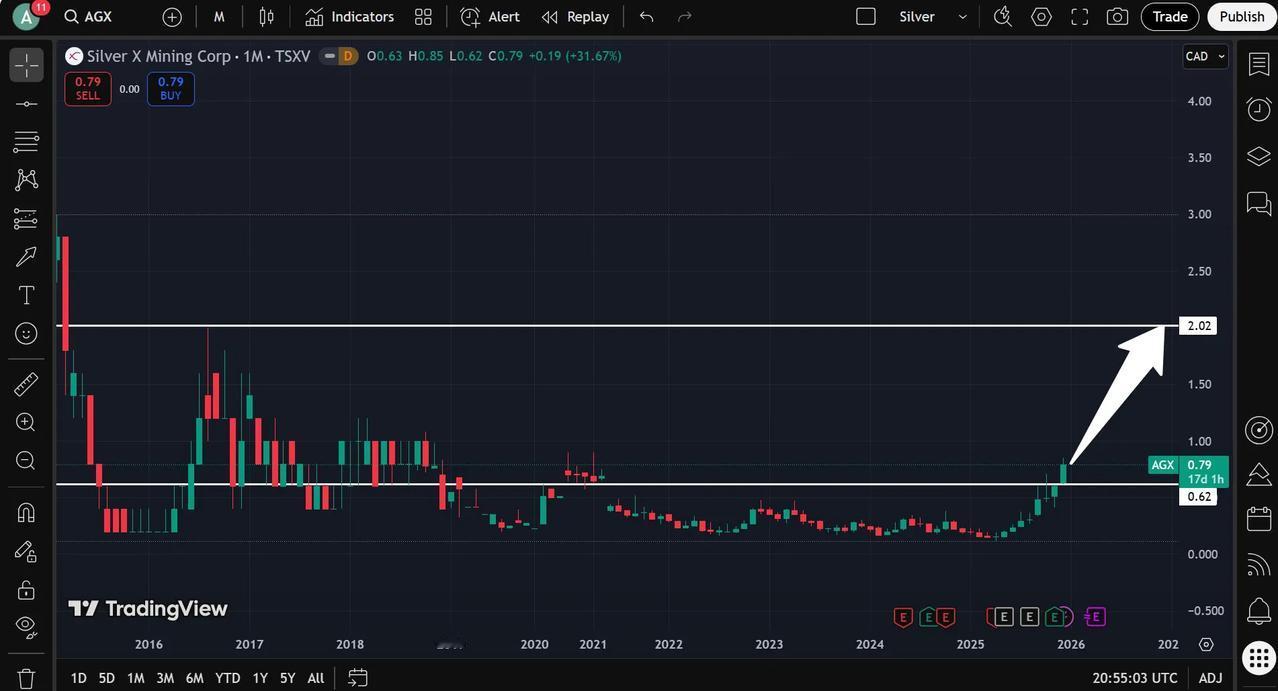This screenshot has width=1278, height=691.
Task: Click the red SELL 0.79 button
Action: point(88,89)
